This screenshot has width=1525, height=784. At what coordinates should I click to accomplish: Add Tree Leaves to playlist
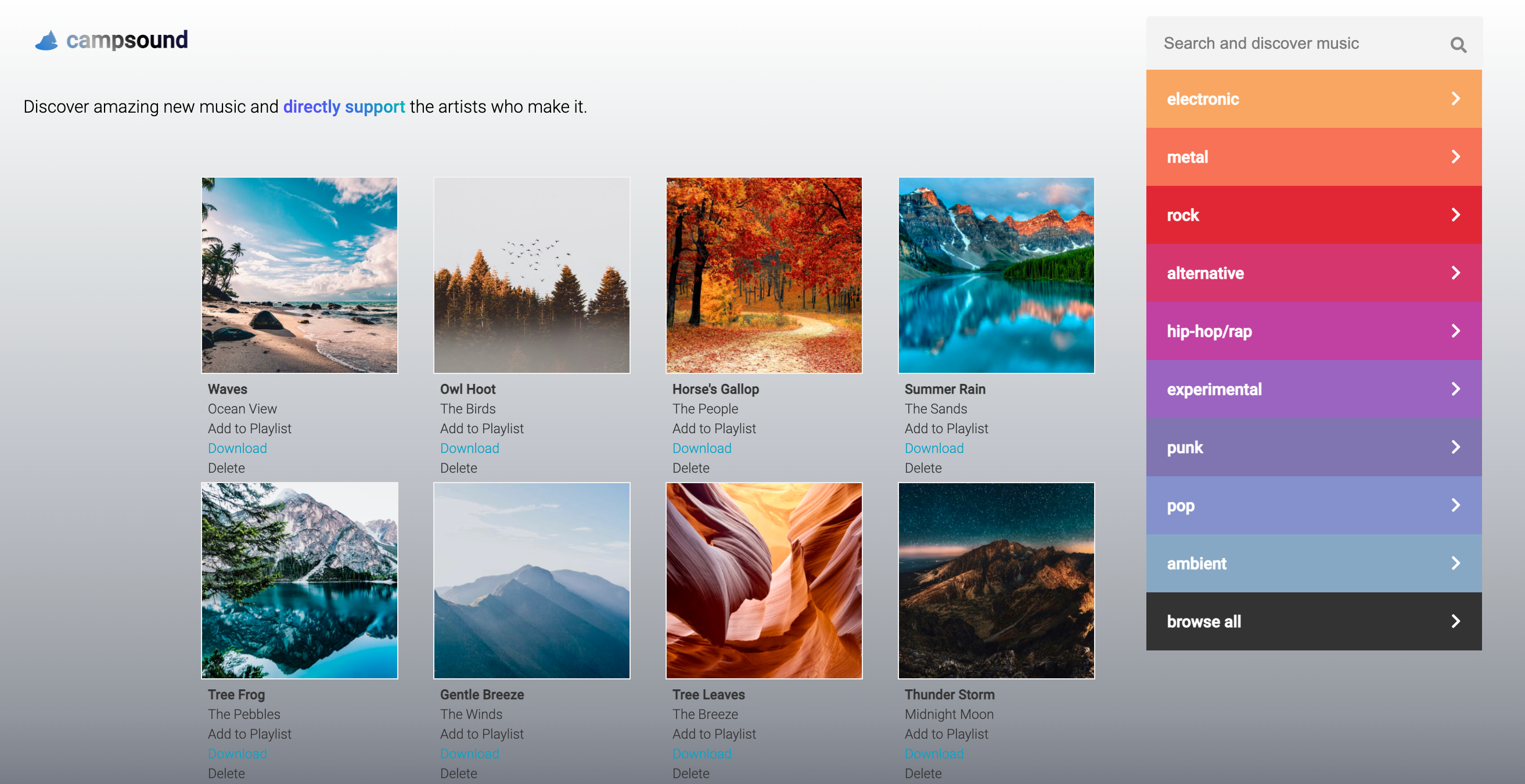[x=714, y=734]
